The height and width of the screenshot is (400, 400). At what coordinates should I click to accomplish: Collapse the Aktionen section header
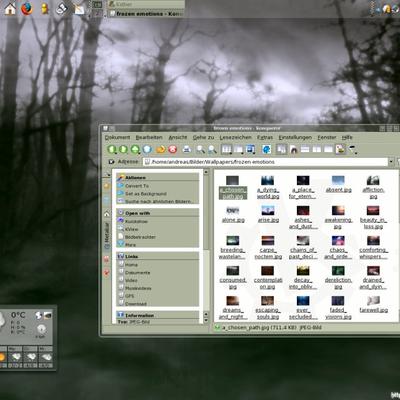tap(158, 177)
